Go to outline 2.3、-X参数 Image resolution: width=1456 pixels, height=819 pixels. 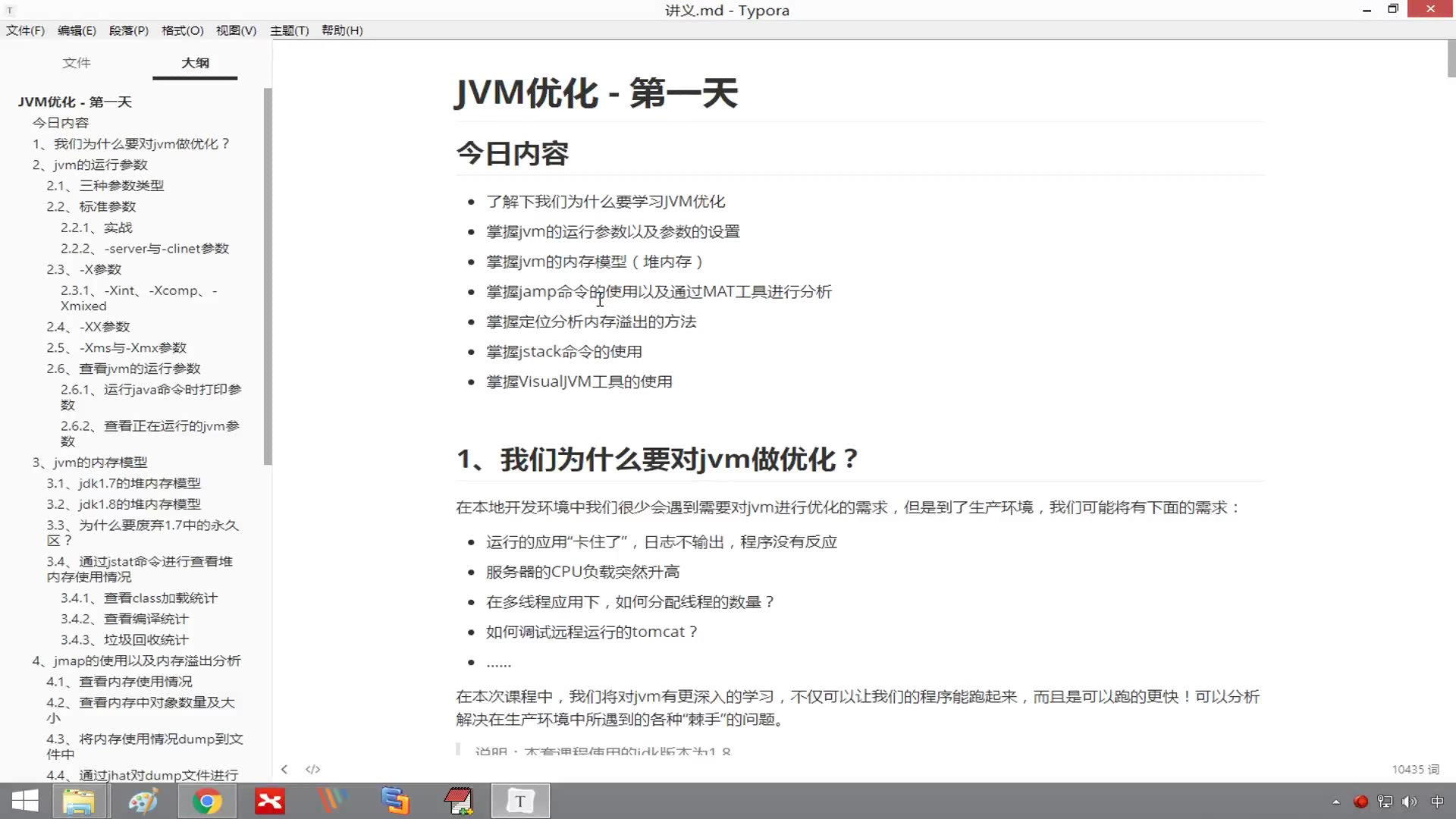click(83, 270)
